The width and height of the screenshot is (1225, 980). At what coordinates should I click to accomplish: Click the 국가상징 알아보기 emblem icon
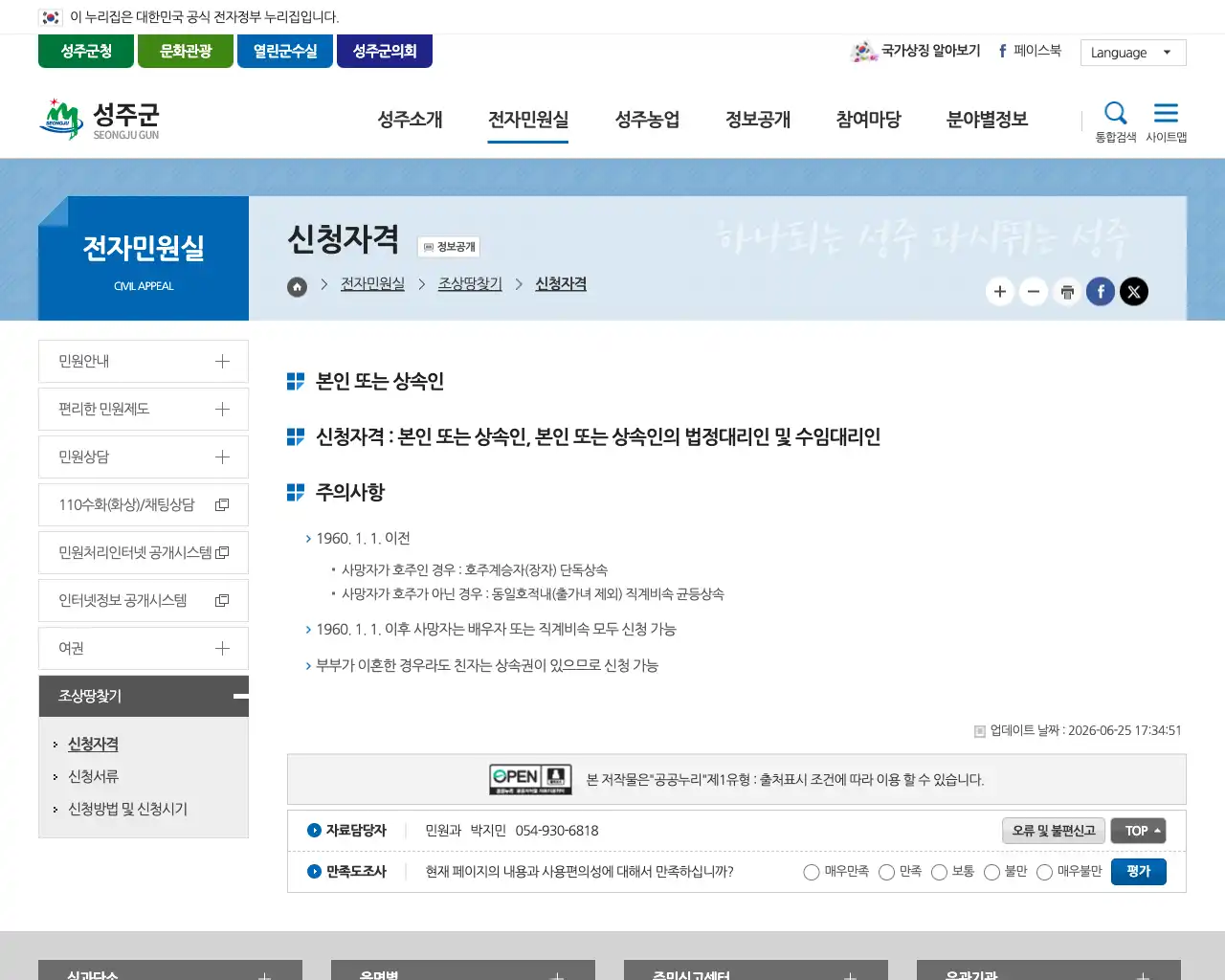tap(863, 52)
